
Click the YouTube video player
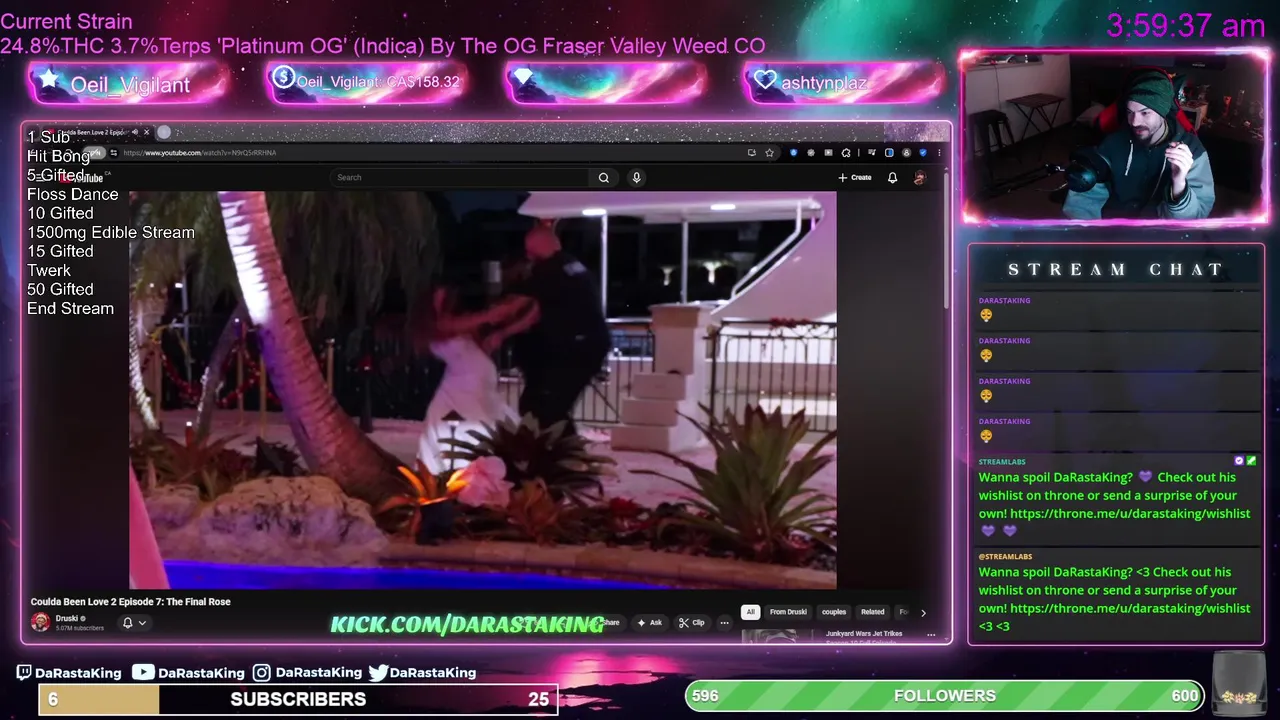pos(483,390)
